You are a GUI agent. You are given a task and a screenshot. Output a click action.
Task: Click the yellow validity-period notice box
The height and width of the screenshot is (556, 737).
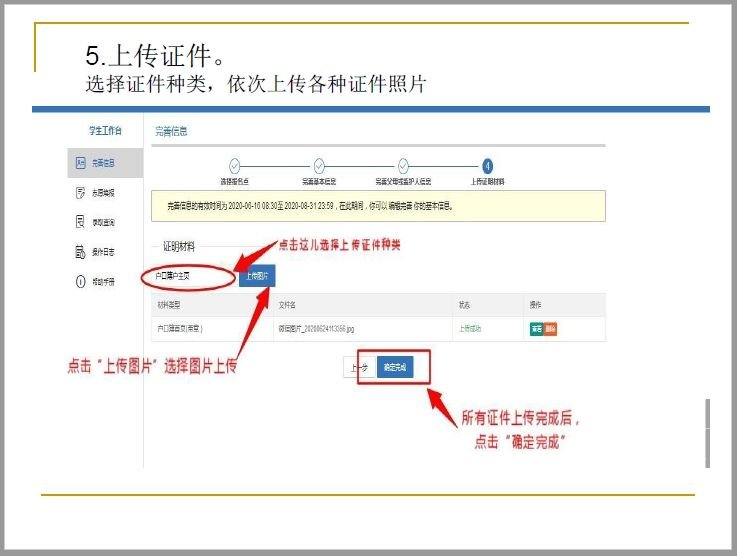(378, 206)
